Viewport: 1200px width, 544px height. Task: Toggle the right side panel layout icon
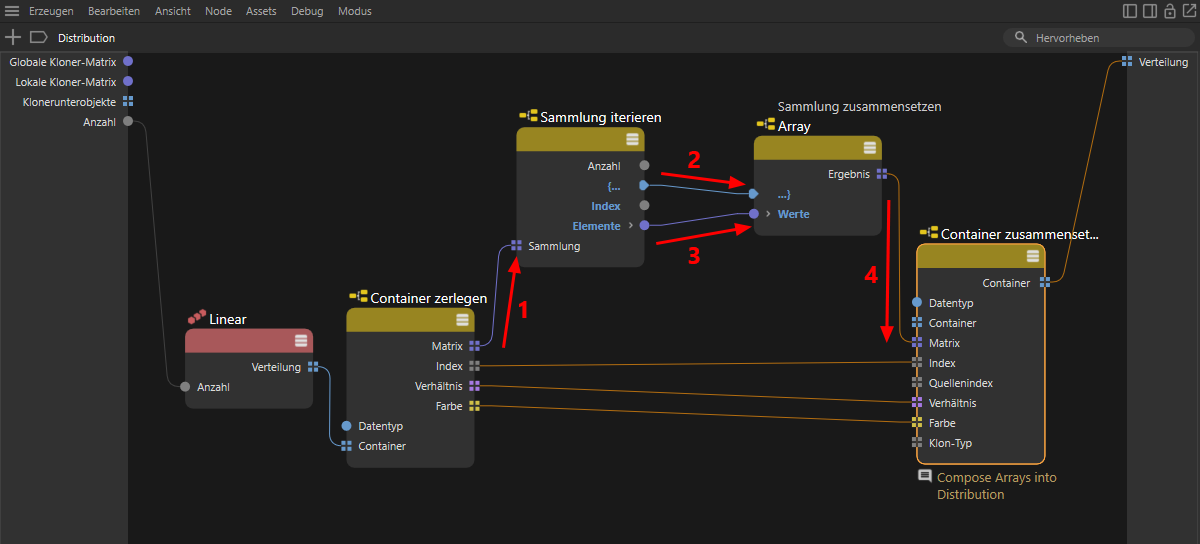[x=1150, y=11]
